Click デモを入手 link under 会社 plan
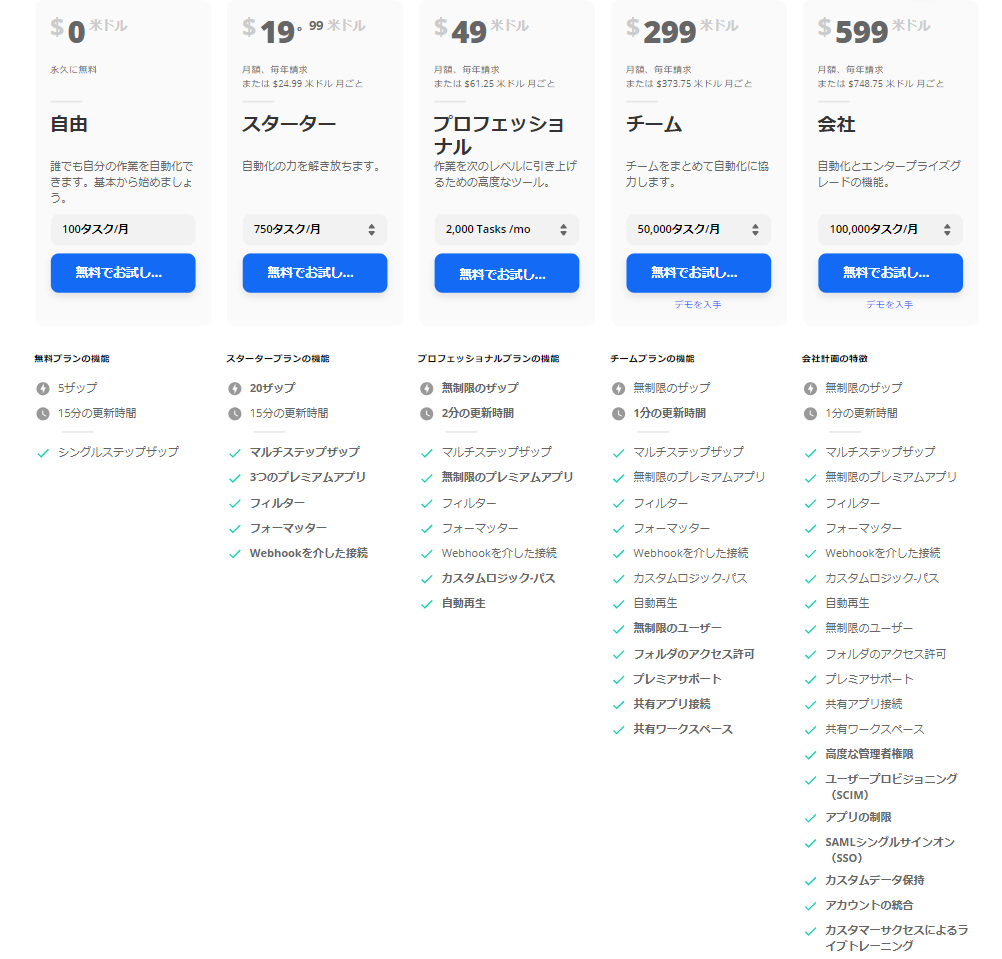Screen dimensions: 1002x959 (x=890, y=304)
